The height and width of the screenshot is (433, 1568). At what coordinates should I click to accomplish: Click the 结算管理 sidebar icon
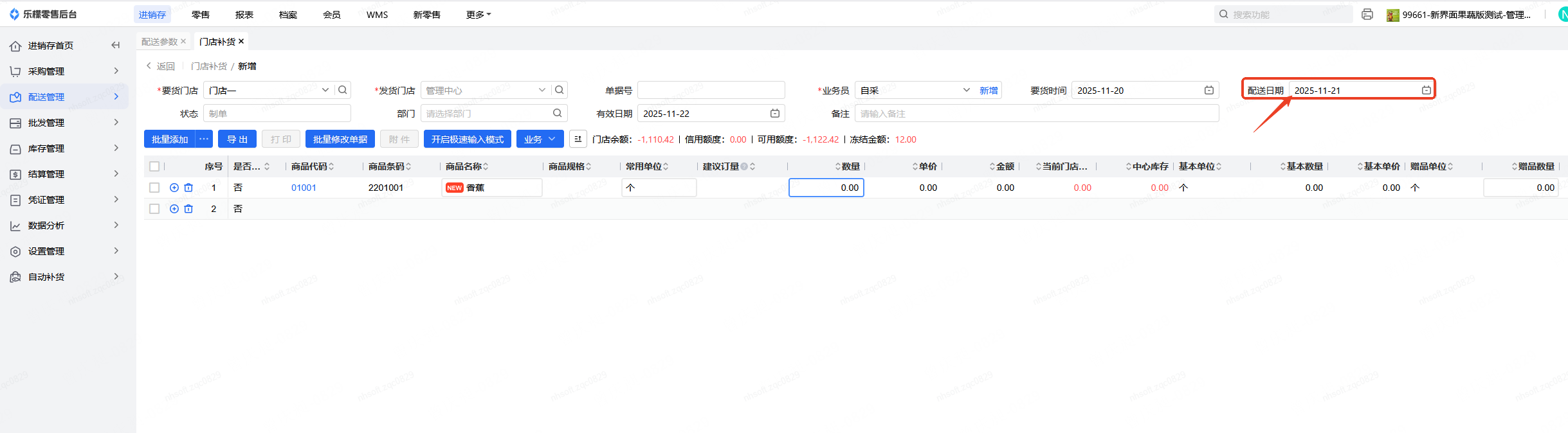click(x=15, y=174)
